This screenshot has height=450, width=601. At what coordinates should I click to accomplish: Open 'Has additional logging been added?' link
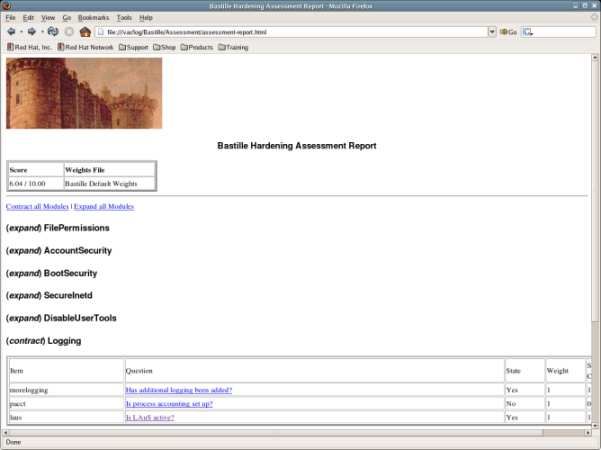[x=179, y=390]
